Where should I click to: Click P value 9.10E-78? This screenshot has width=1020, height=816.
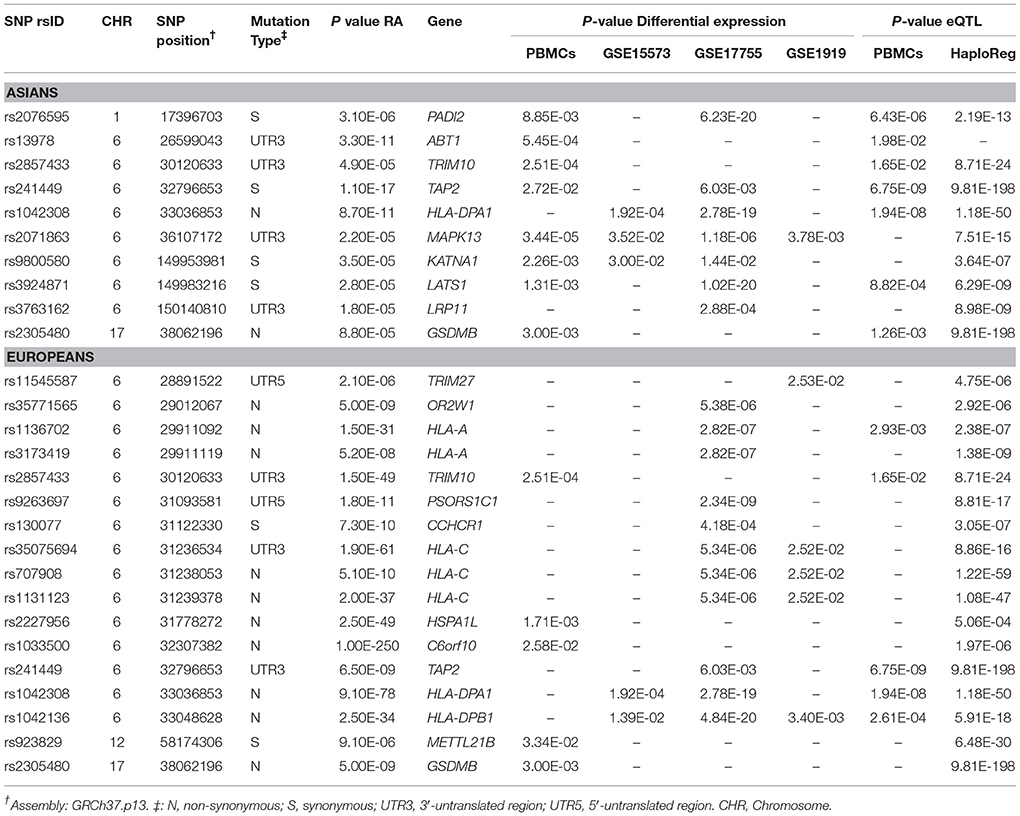[367, 694]
